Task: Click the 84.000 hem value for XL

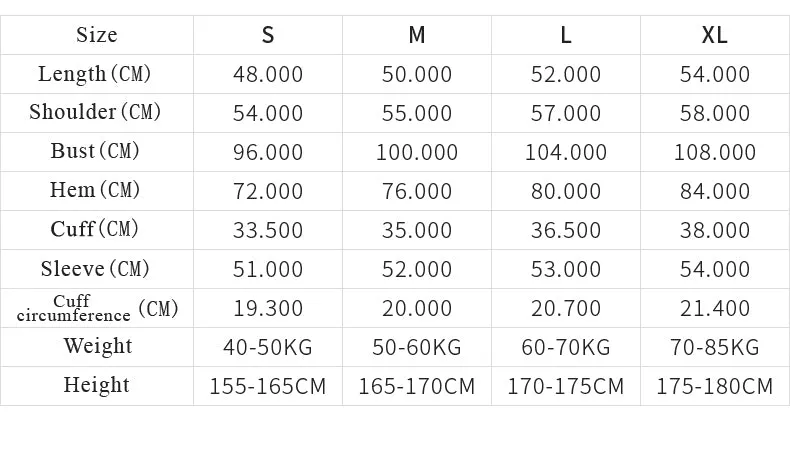Action: pos(714,191)
